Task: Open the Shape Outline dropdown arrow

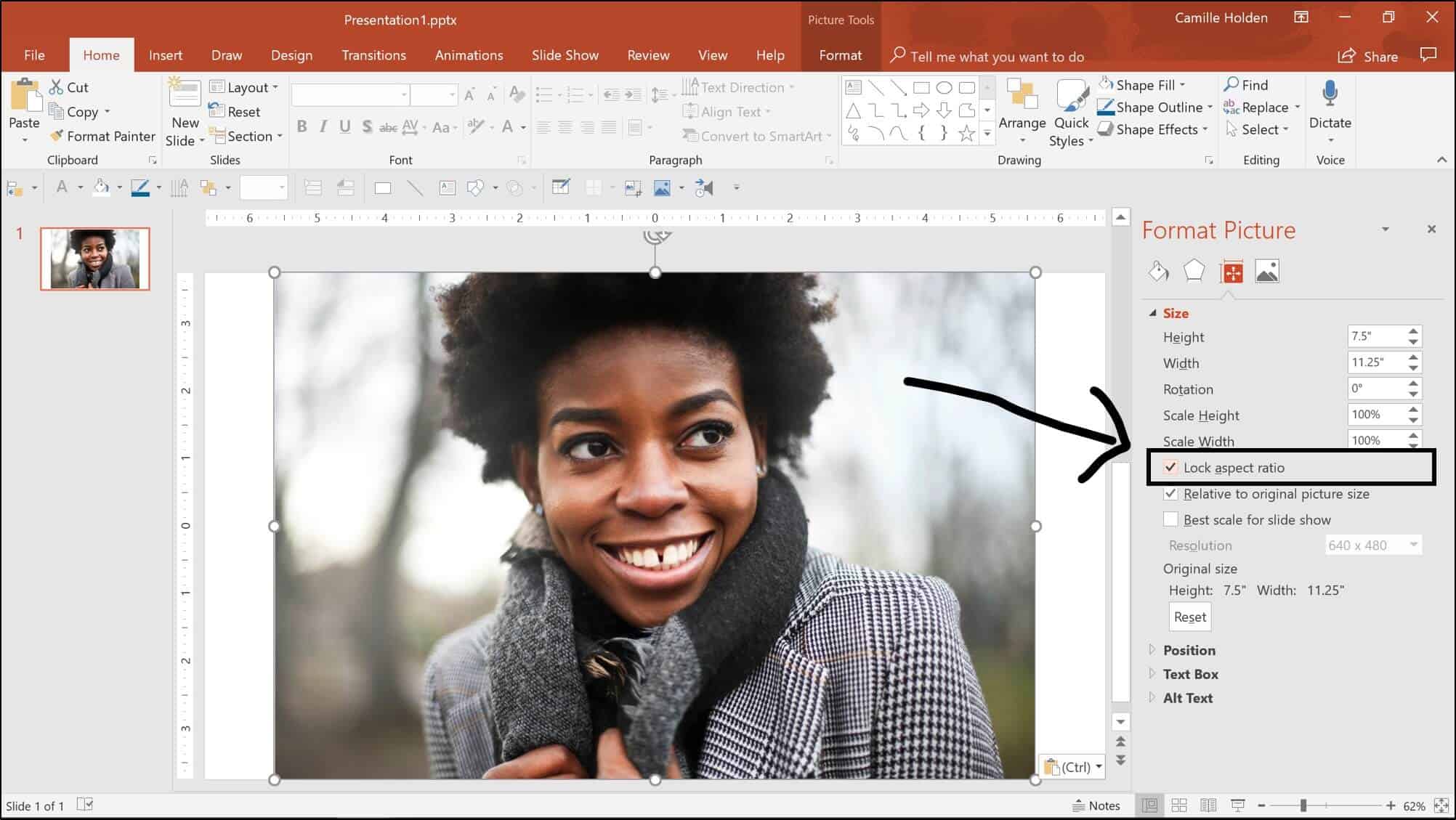Action: point(1210,107)
